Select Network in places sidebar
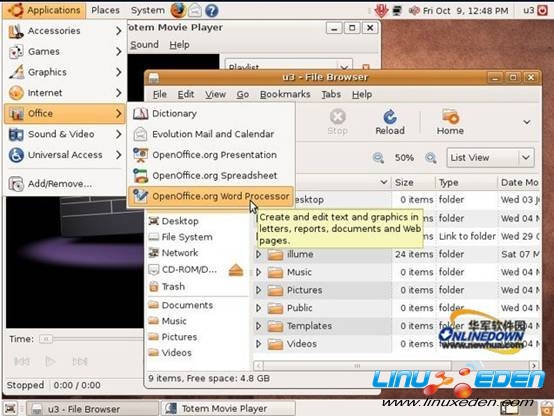Screen dimensions: 554x416 [198, 253]
